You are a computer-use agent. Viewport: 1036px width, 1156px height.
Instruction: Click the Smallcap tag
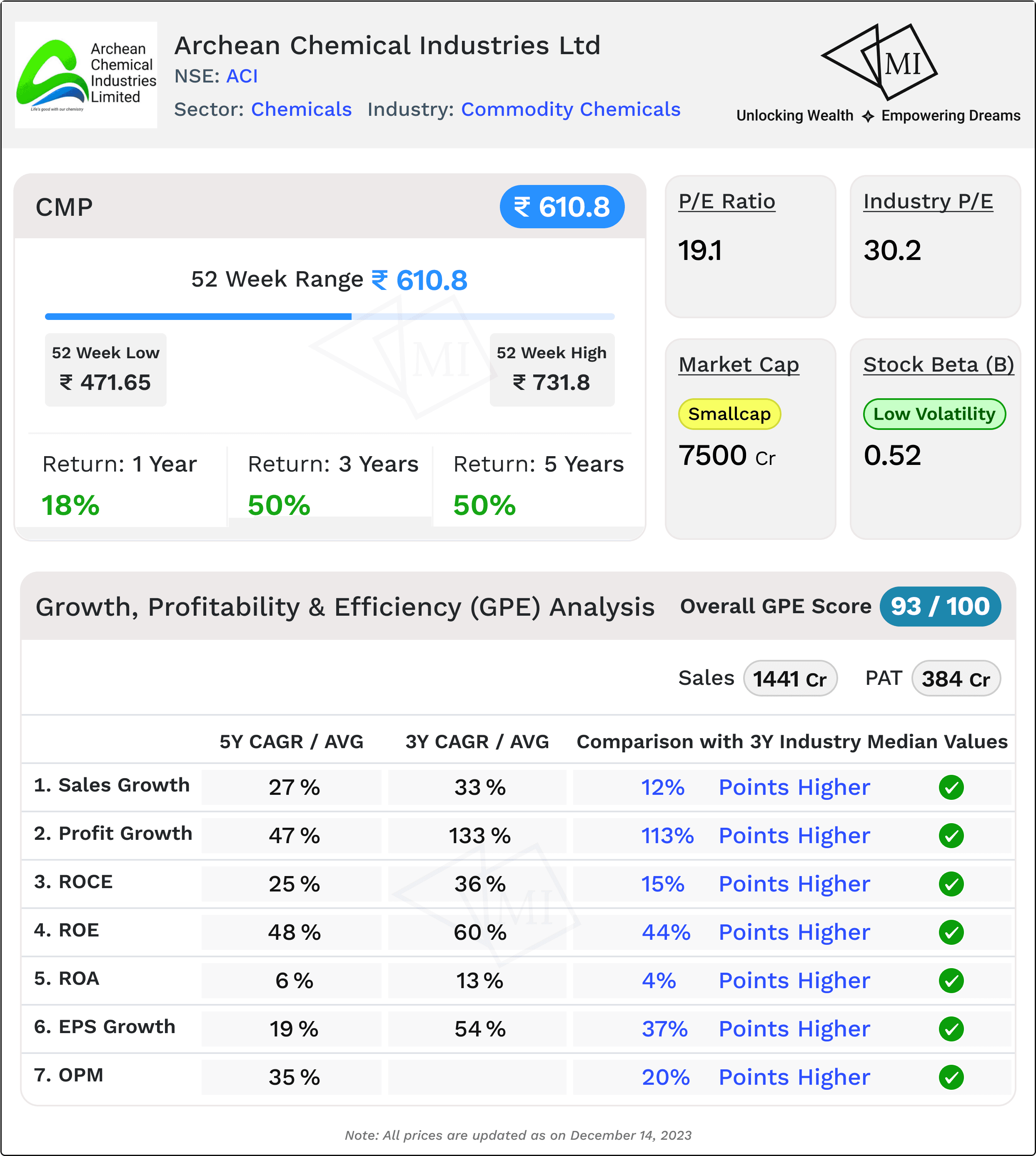tap(729, 414)
